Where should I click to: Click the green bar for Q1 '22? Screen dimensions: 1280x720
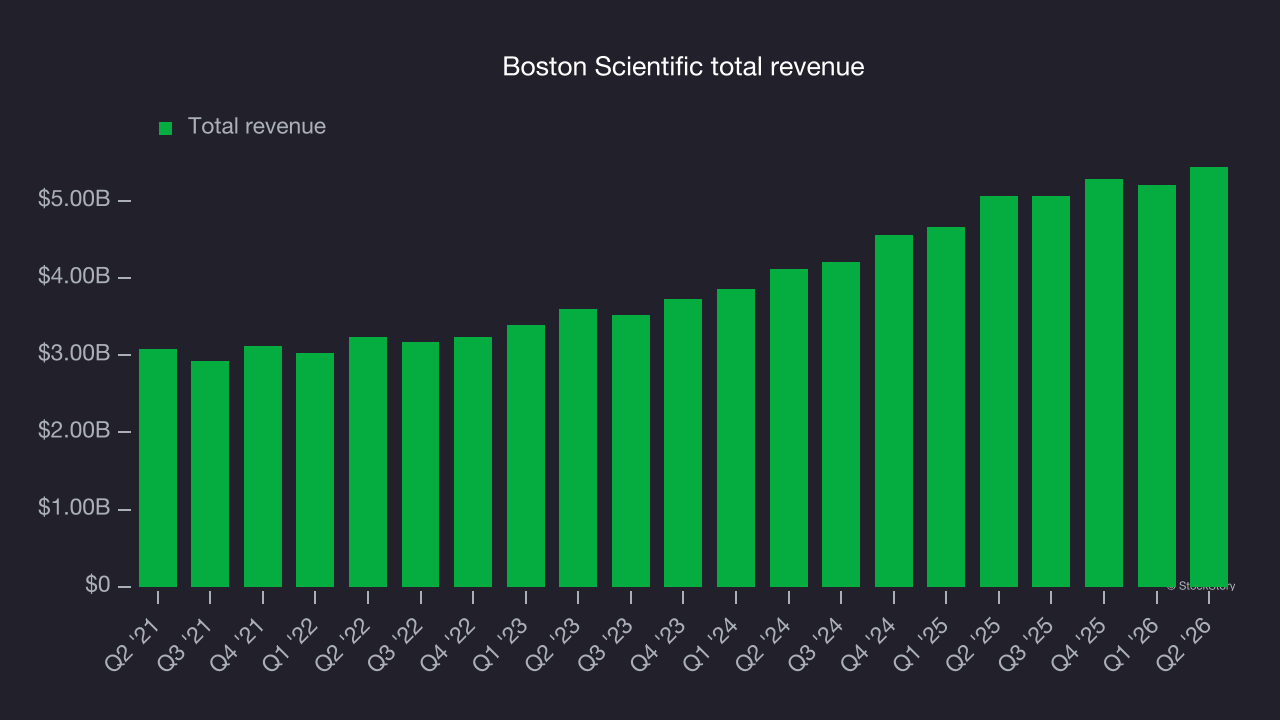(315, 470)
